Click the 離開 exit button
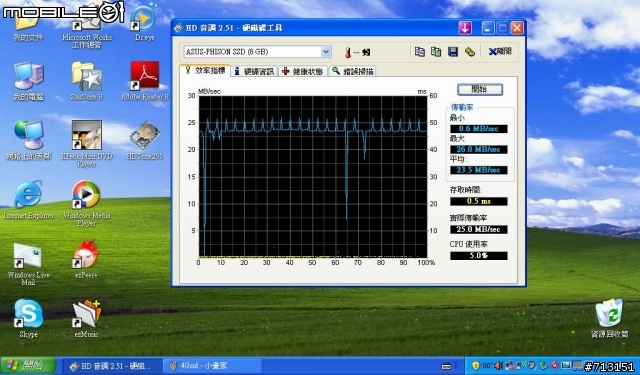The image size is (640, 375). coord(500,51)
